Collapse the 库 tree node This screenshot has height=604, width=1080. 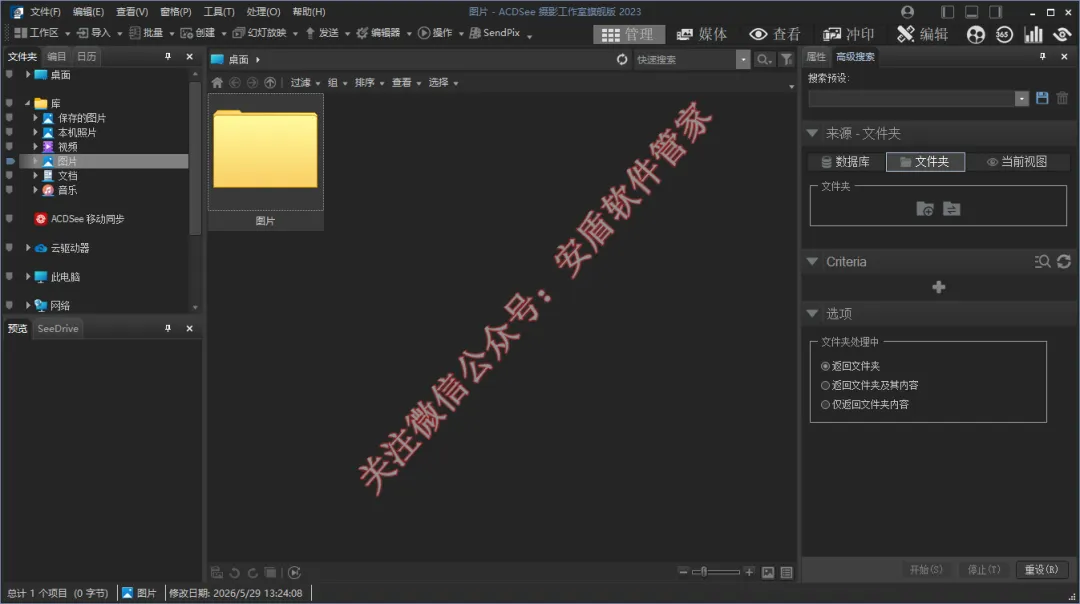(x=28, y=103)
